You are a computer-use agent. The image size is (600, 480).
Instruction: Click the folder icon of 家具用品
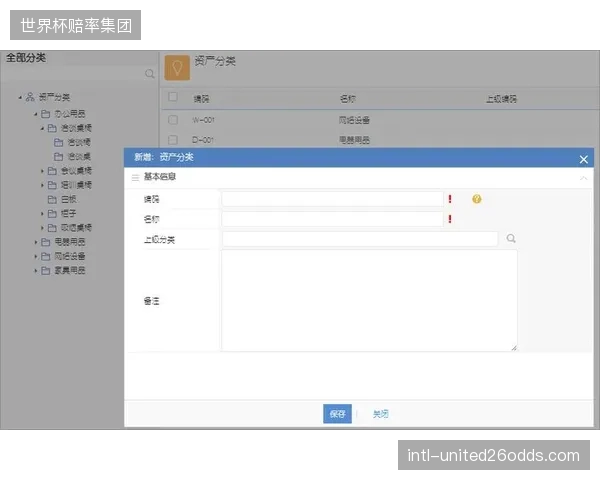pos(46,271)
